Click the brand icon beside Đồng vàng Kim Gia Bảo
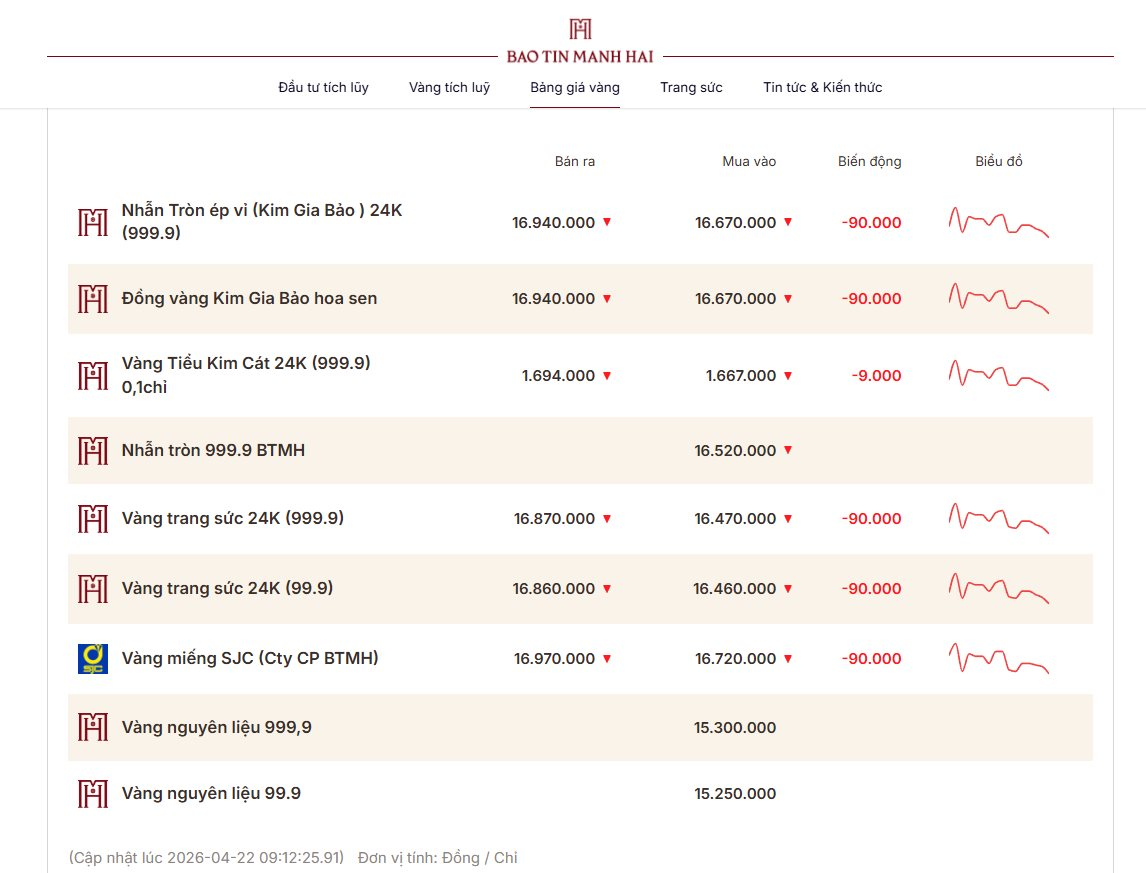This screenshot has width=1146, height=873. (x=93, y=298)
